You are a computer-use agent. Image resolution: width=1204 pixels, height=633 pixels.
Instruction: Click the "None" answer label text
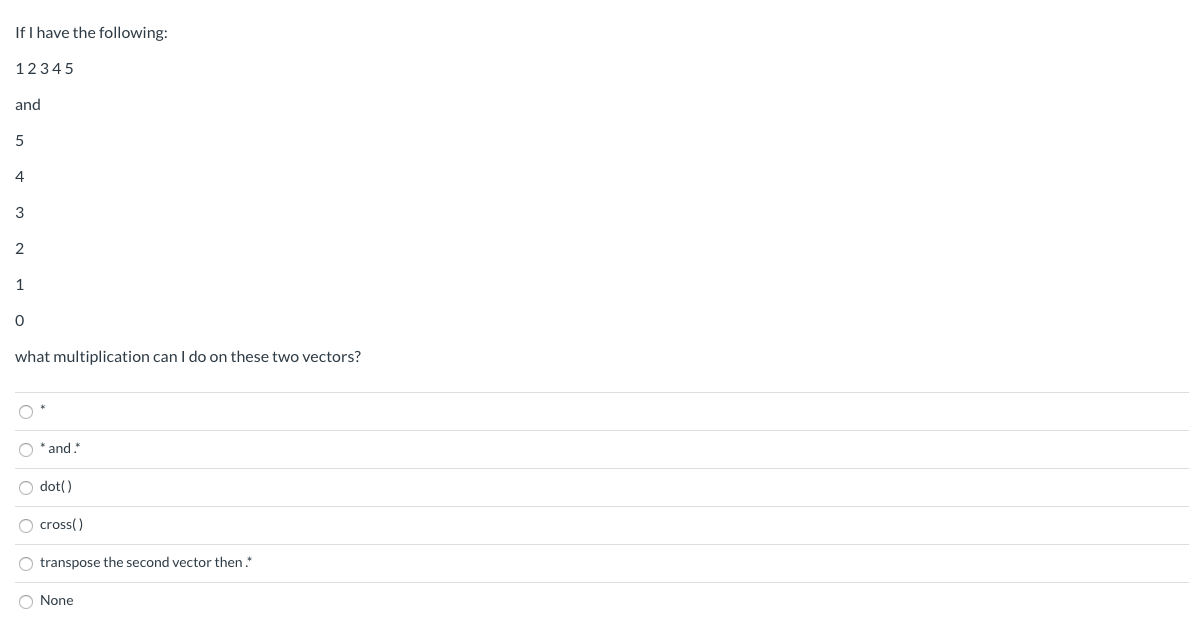click(x=57, y=601)
